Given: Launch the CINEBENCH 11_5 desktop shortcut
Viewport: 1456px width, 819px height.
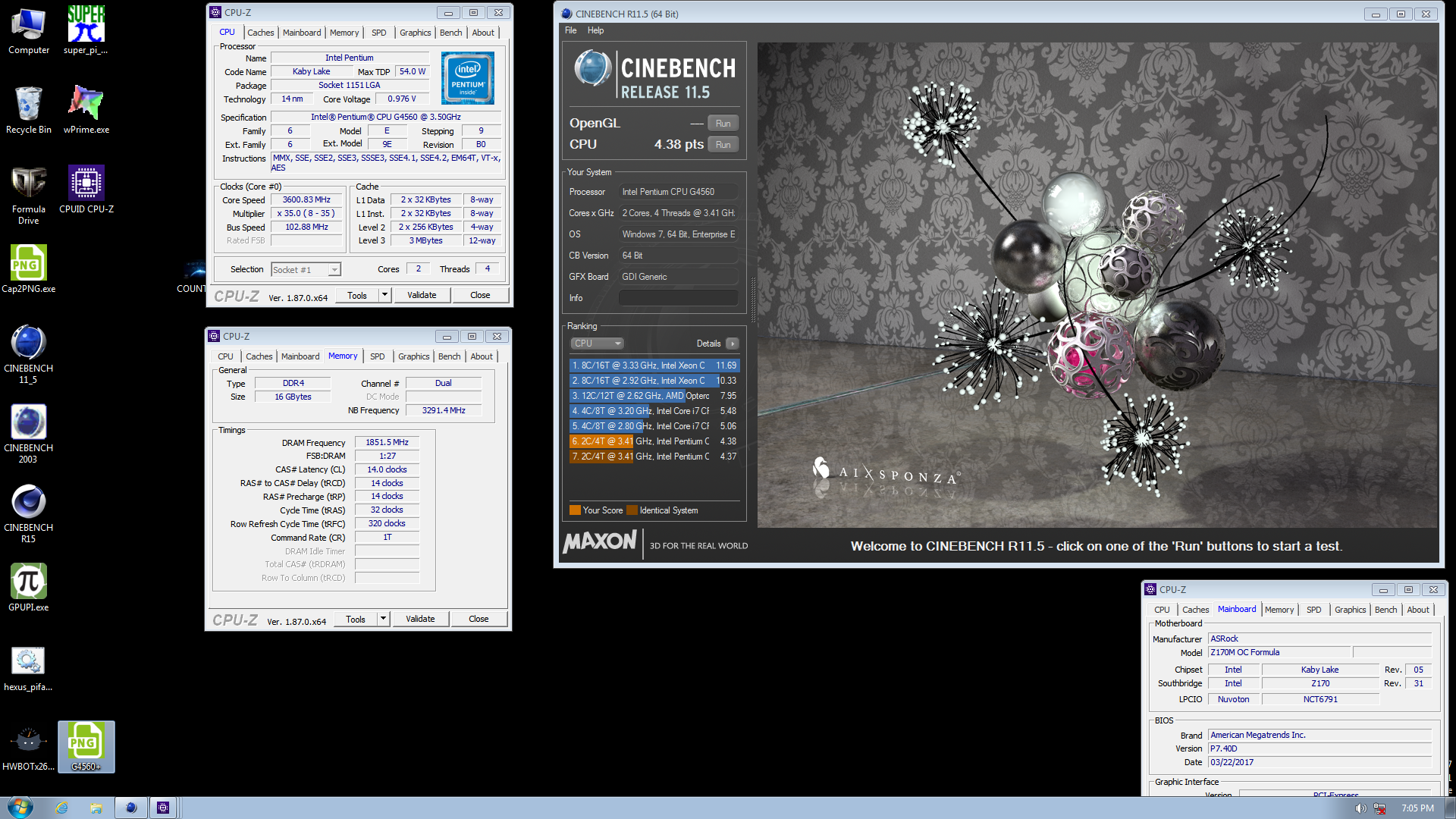Looking at the screenshot, I should 29,355.
